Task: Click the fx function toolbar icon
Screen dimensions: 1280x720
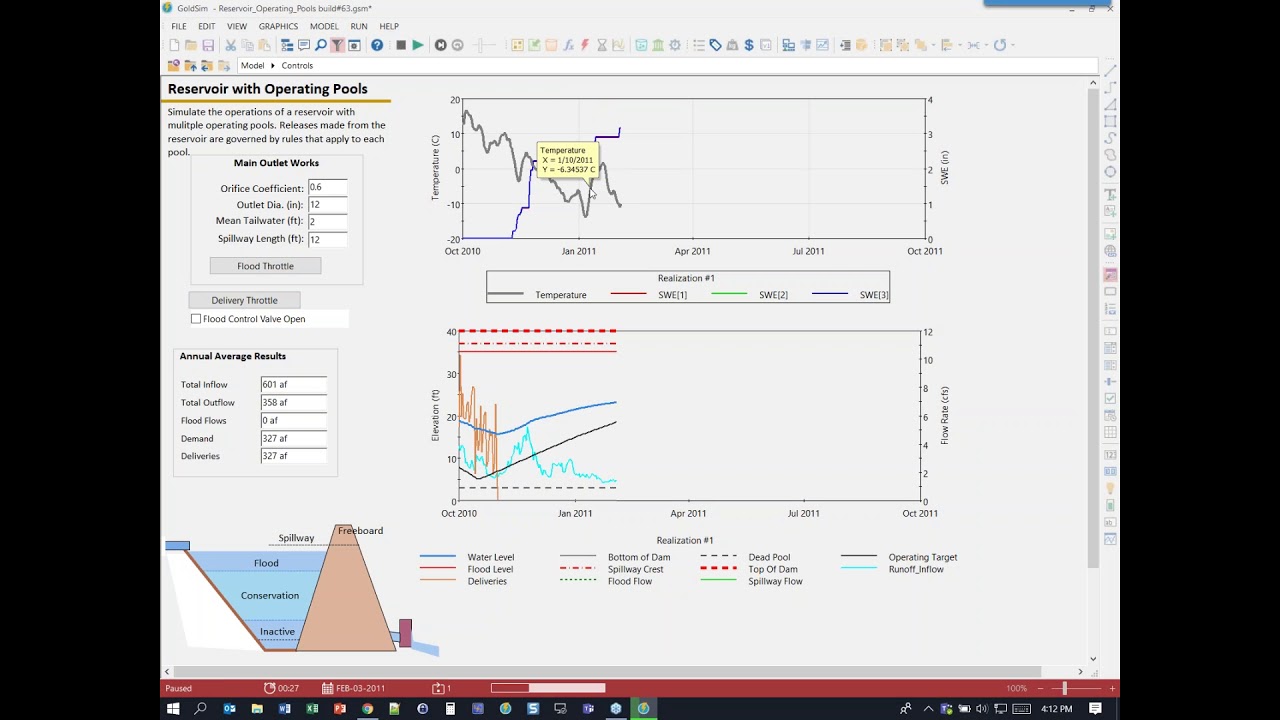Action: point(568,45)
